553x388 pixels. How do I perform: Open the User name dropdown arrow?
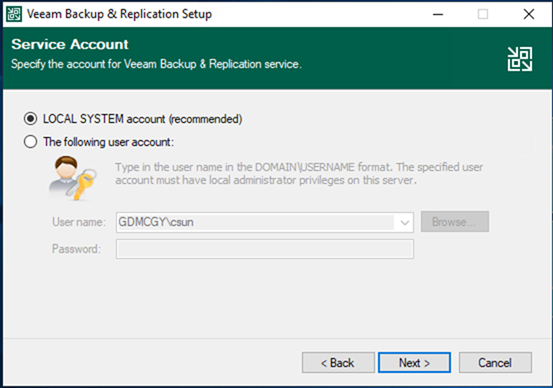(404, 223)
